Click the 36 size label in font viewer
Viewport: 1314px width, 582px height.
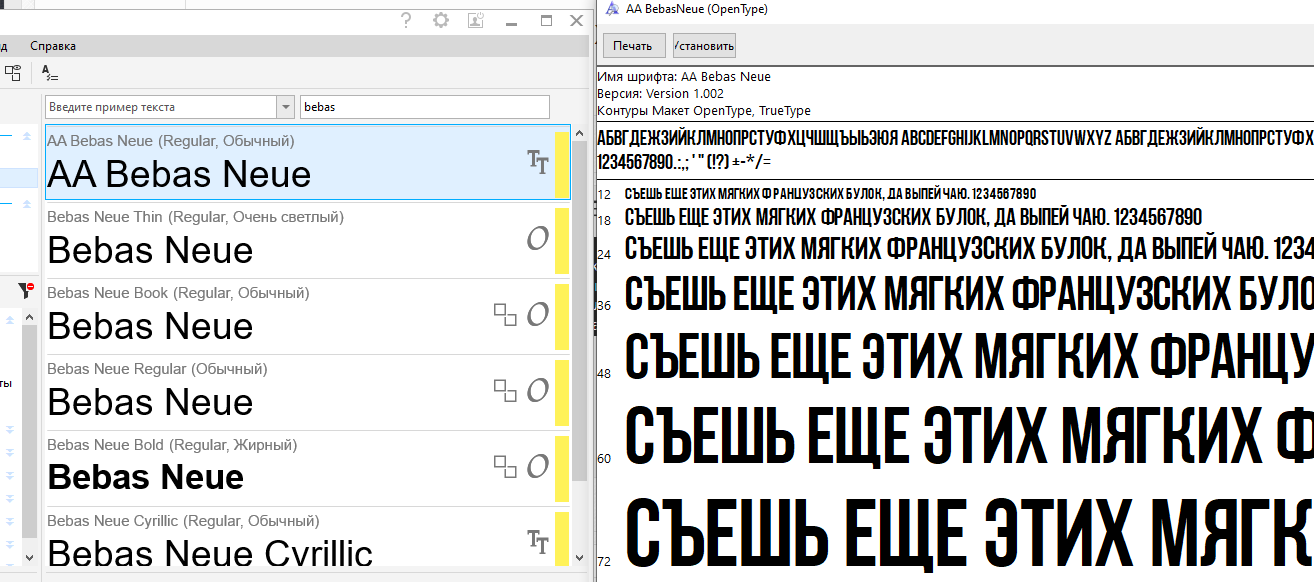[x=604, y=305]
